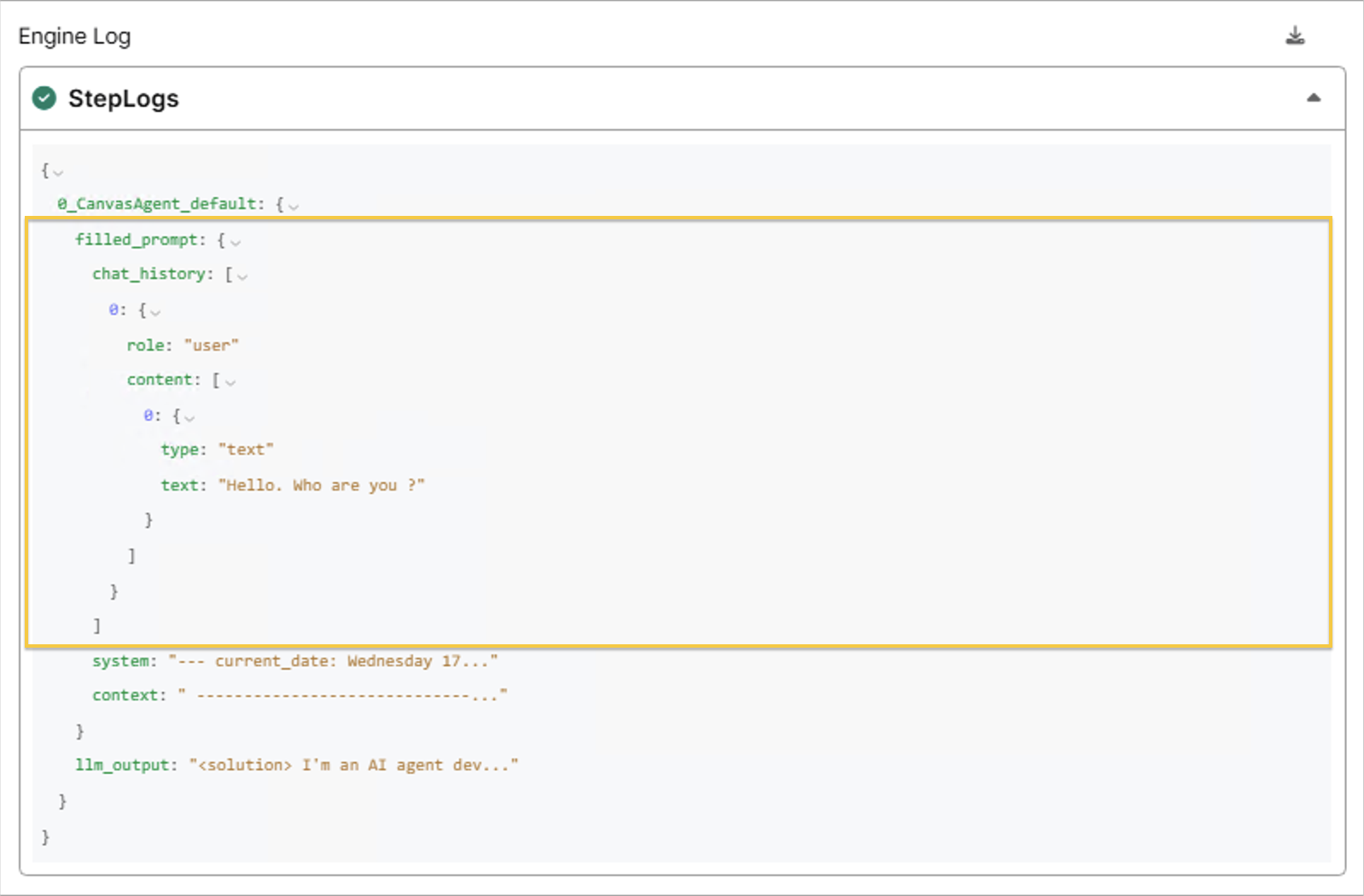
Task: Select the role "user" value
Action: coord(211,346)
